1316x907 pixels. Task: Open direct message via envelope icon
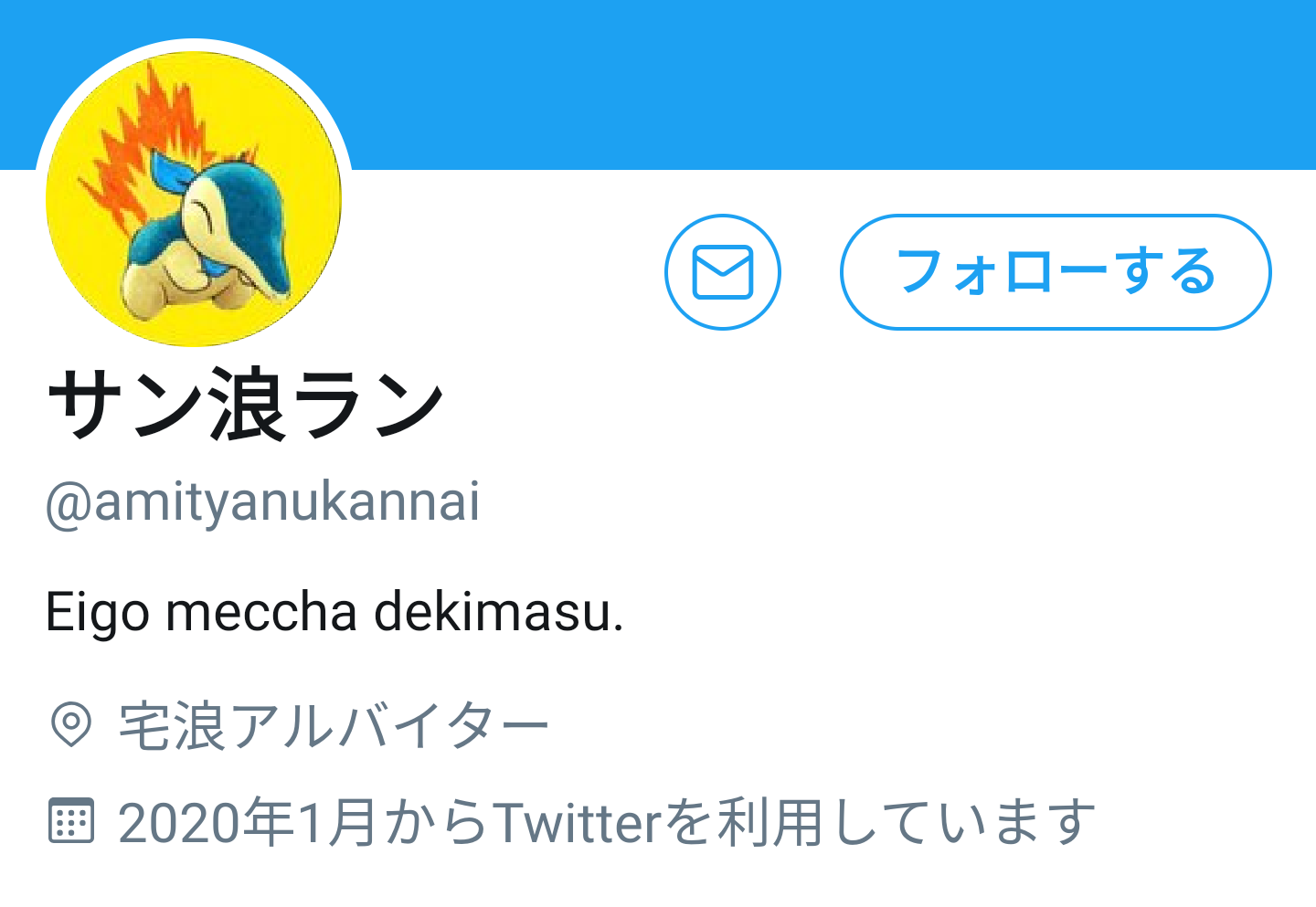(722, 272)
